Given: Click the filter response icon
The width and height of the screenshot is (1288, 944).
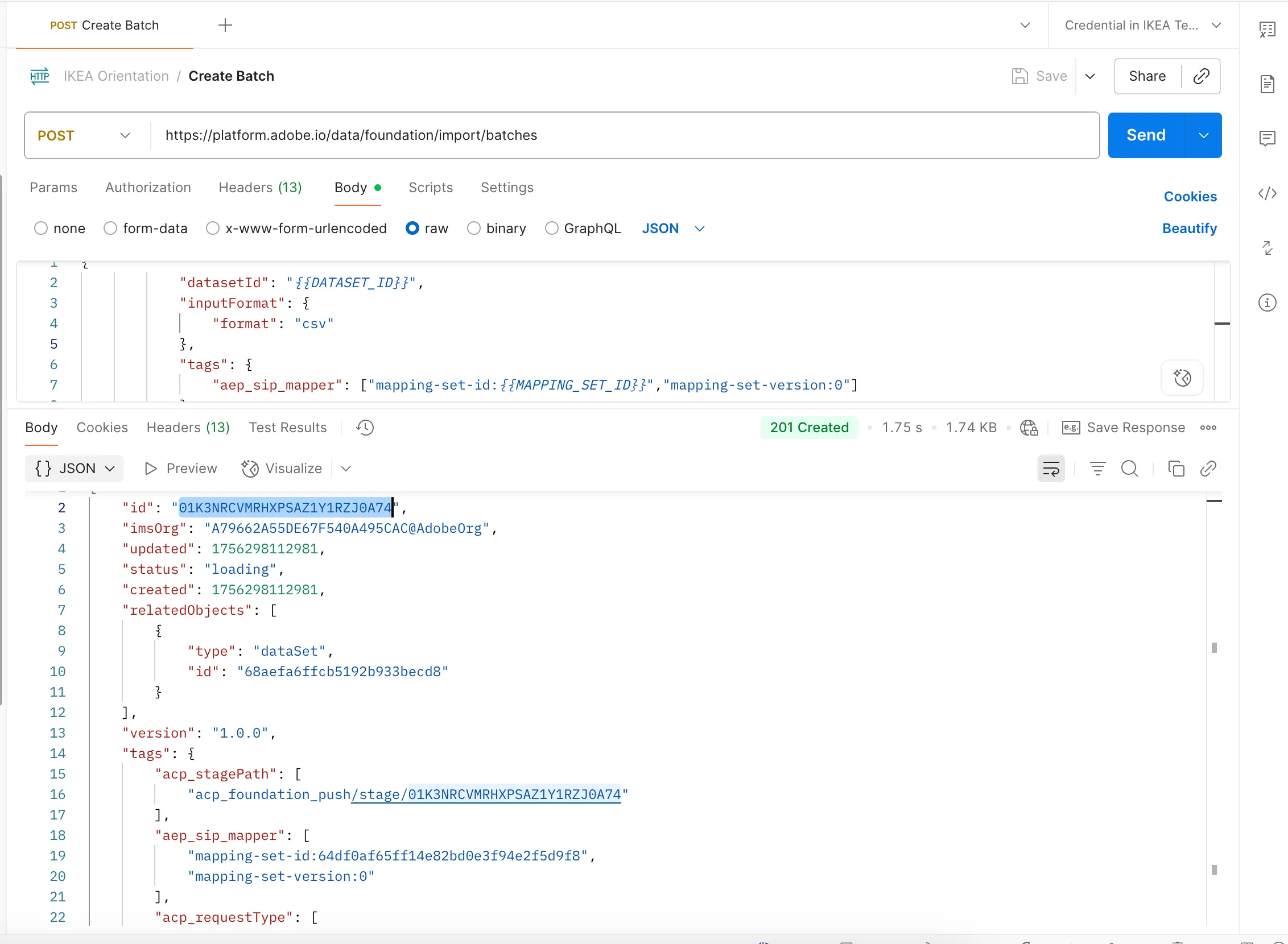Looking at the screenshot, I should 1097,469.
